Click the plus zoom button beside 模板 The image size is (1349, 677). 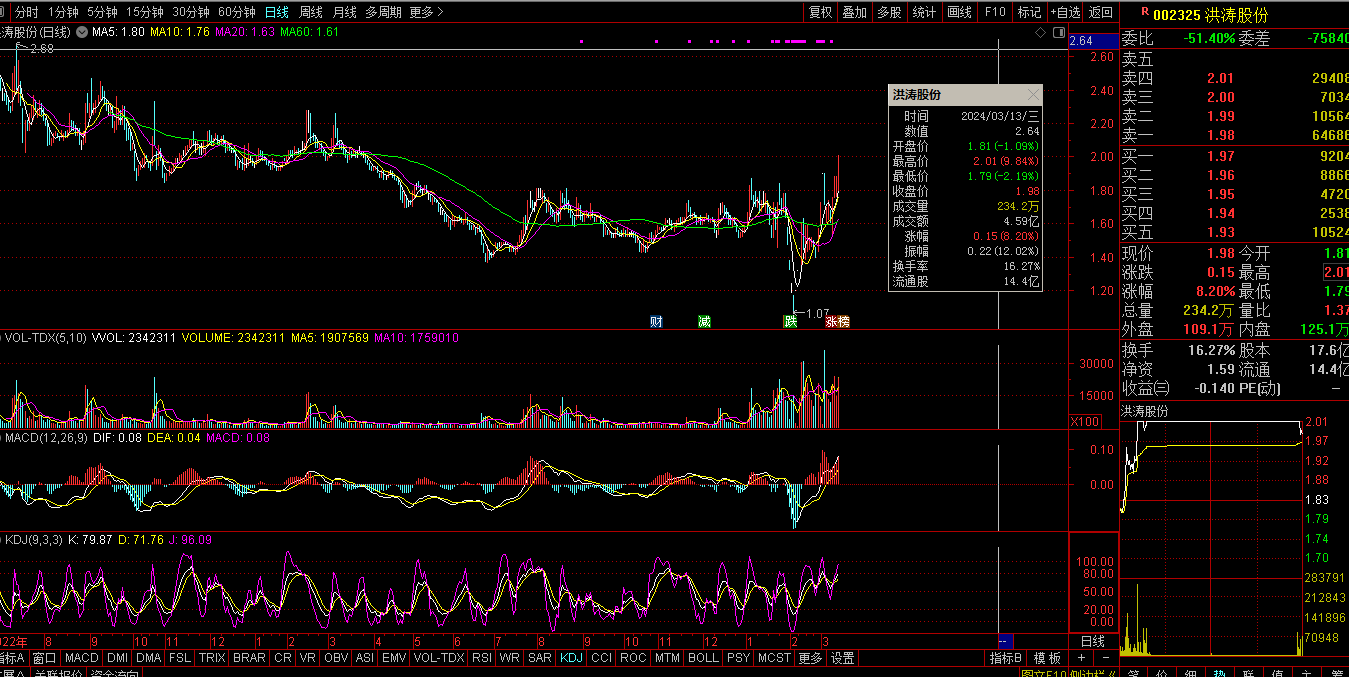pos(1081,658)
